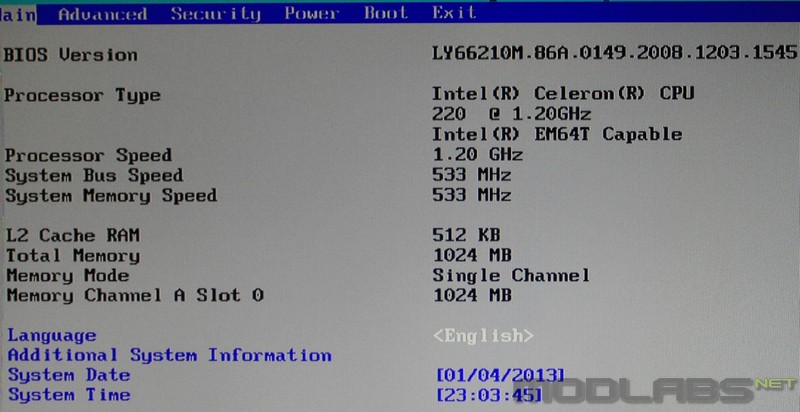Click Memory Channel A Slot 0 label
The height and width of the screenshot is (412, 800).
(135, 295)
